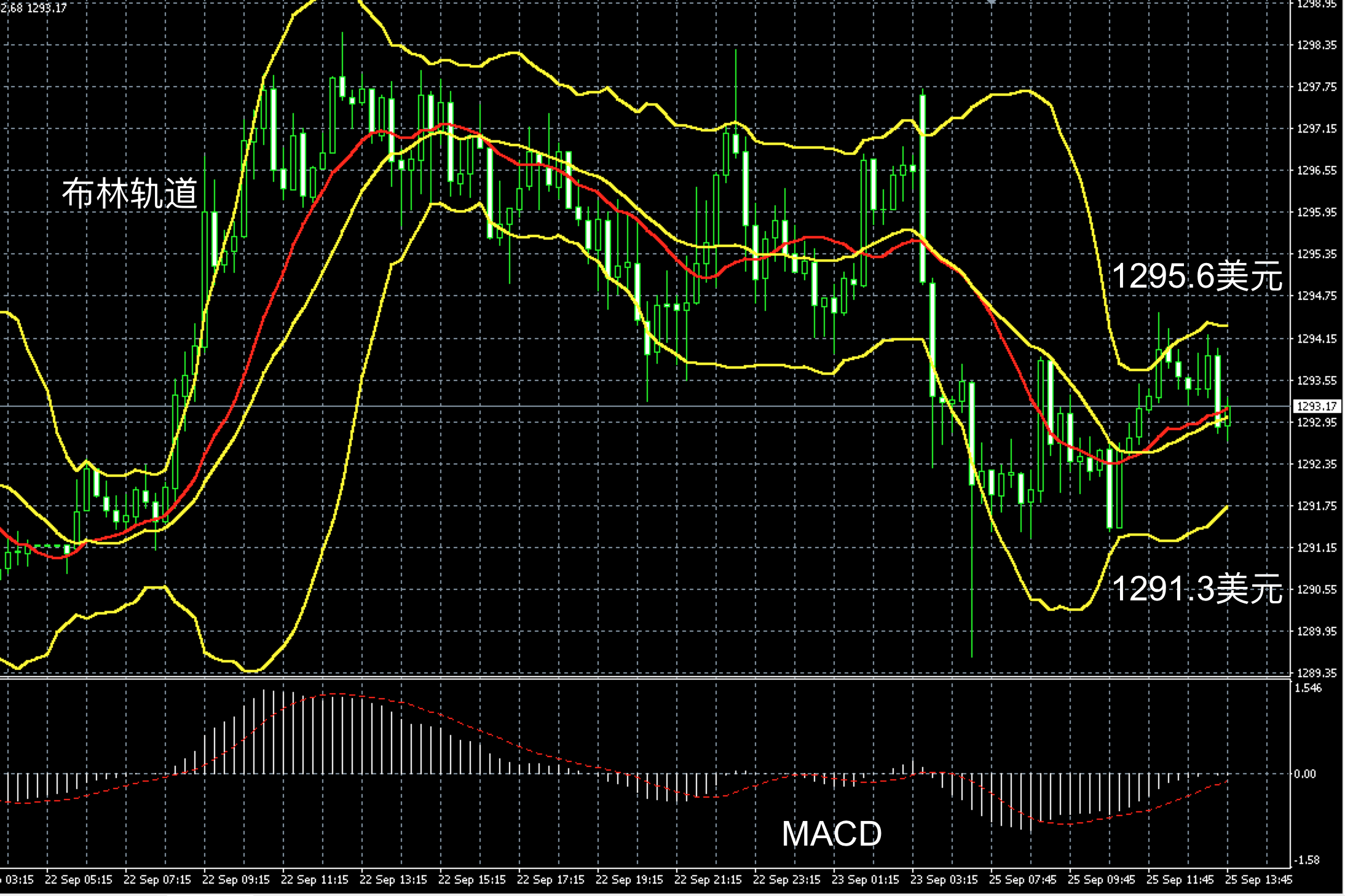Click the 1291.75 price axis value
This screenshot has width=1345, height=896.
[x=1316, y=506]
